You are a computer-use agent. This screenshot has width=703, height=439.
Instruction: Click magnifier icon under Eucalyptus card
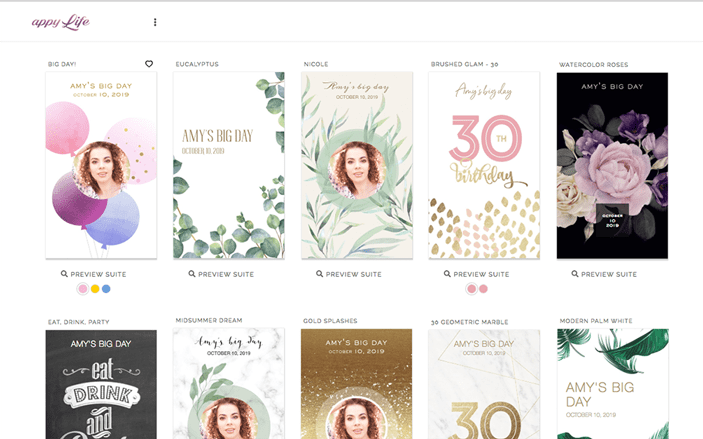pyautogui.click(x=192, y=274)
